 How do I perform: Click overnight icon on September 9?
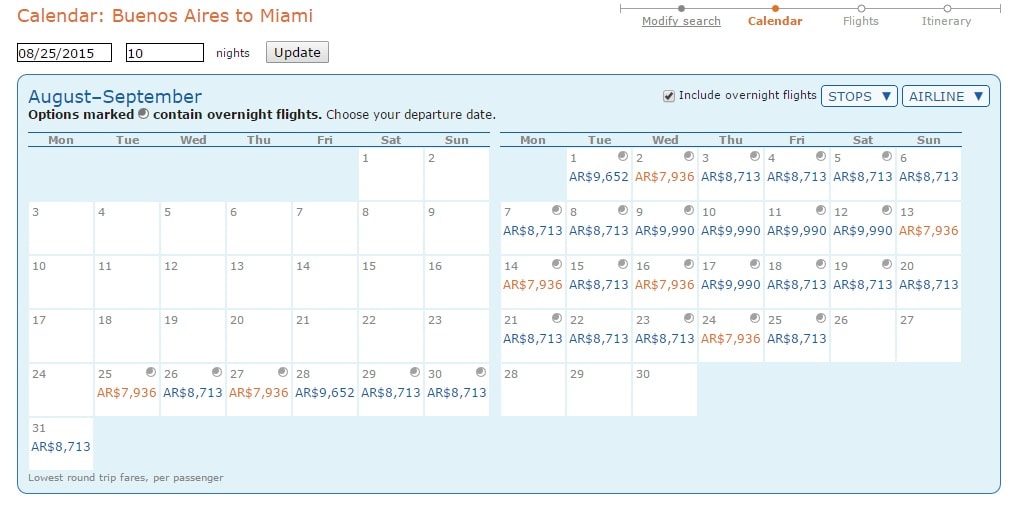coord(688,210)
